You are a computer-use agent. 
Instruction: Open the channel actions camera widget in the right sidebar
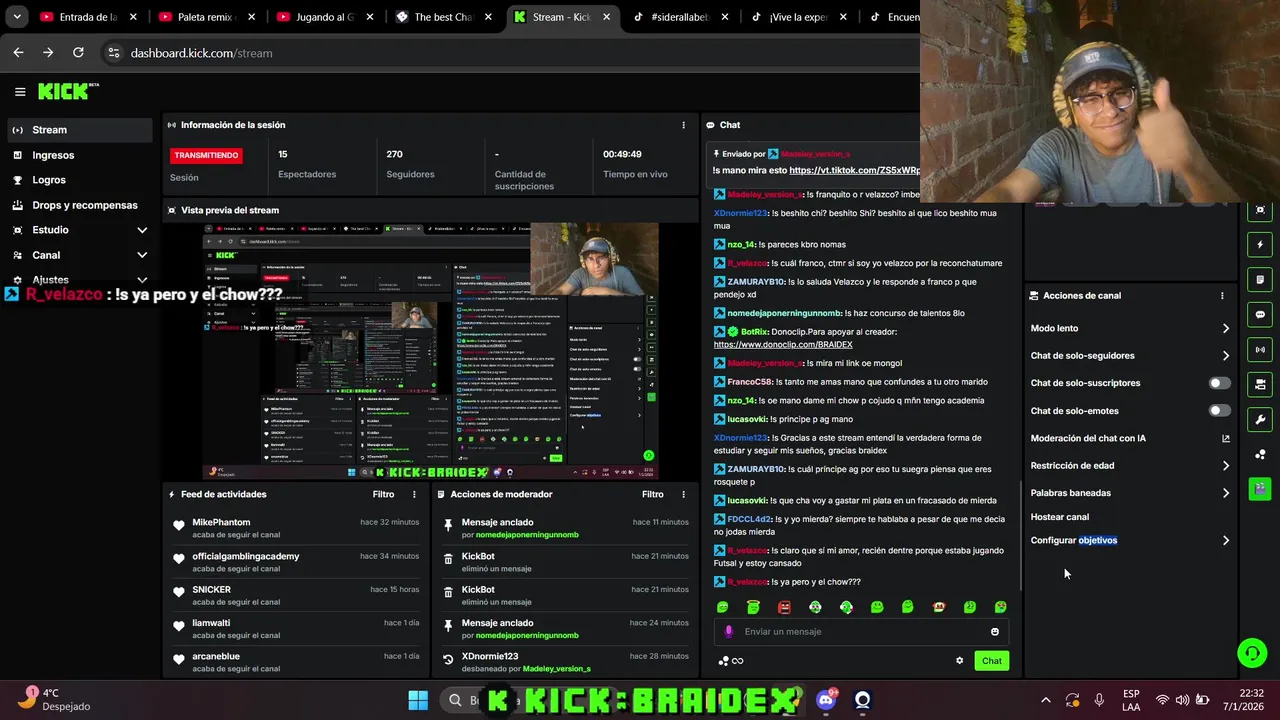tap(1260, 384)
